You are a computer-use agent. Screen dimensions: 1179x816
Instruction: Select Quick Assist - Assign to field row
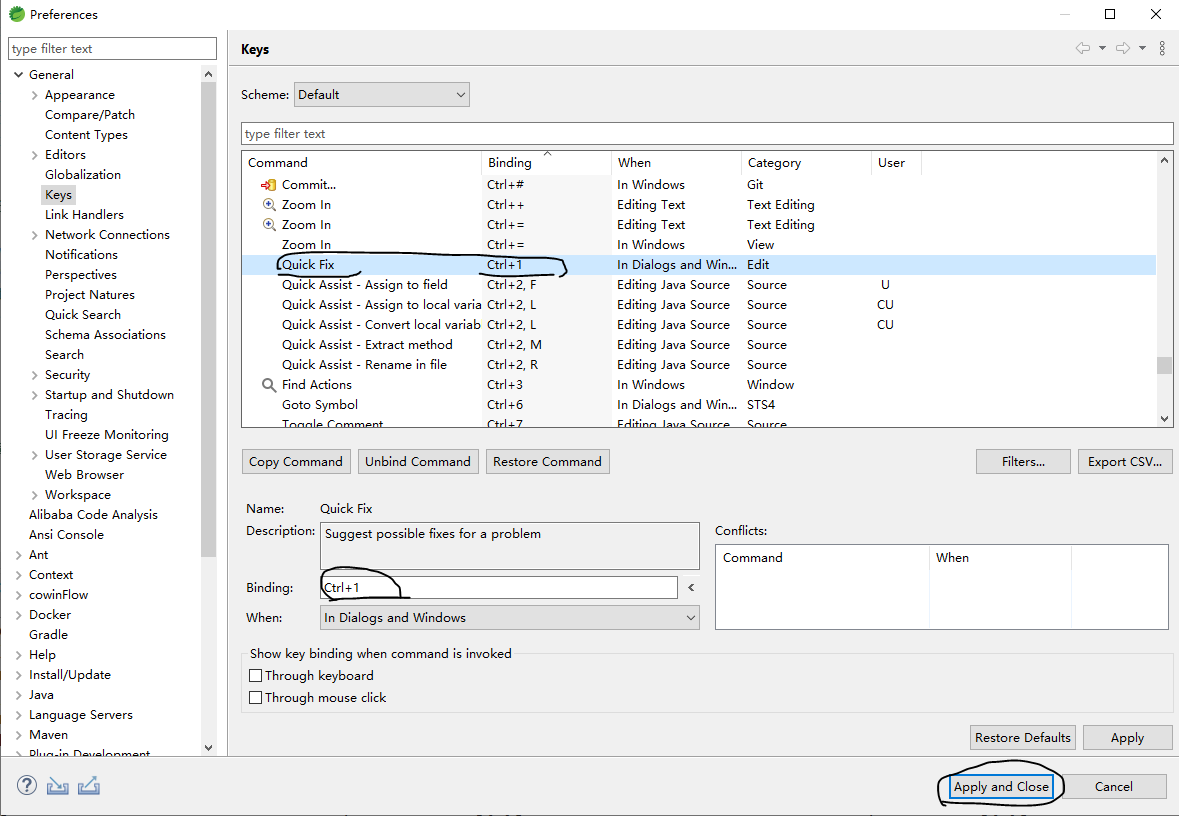(x=699, y=285)
